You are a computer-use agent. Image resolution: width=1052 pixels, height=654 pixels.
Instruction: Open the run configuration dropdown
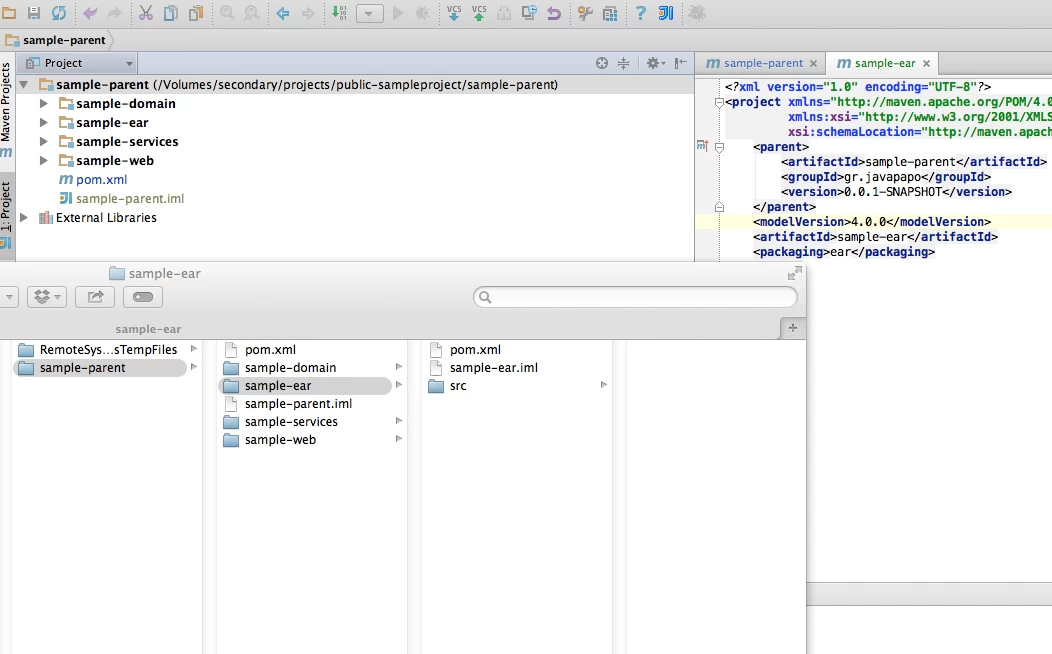click(x=370, y=13)
